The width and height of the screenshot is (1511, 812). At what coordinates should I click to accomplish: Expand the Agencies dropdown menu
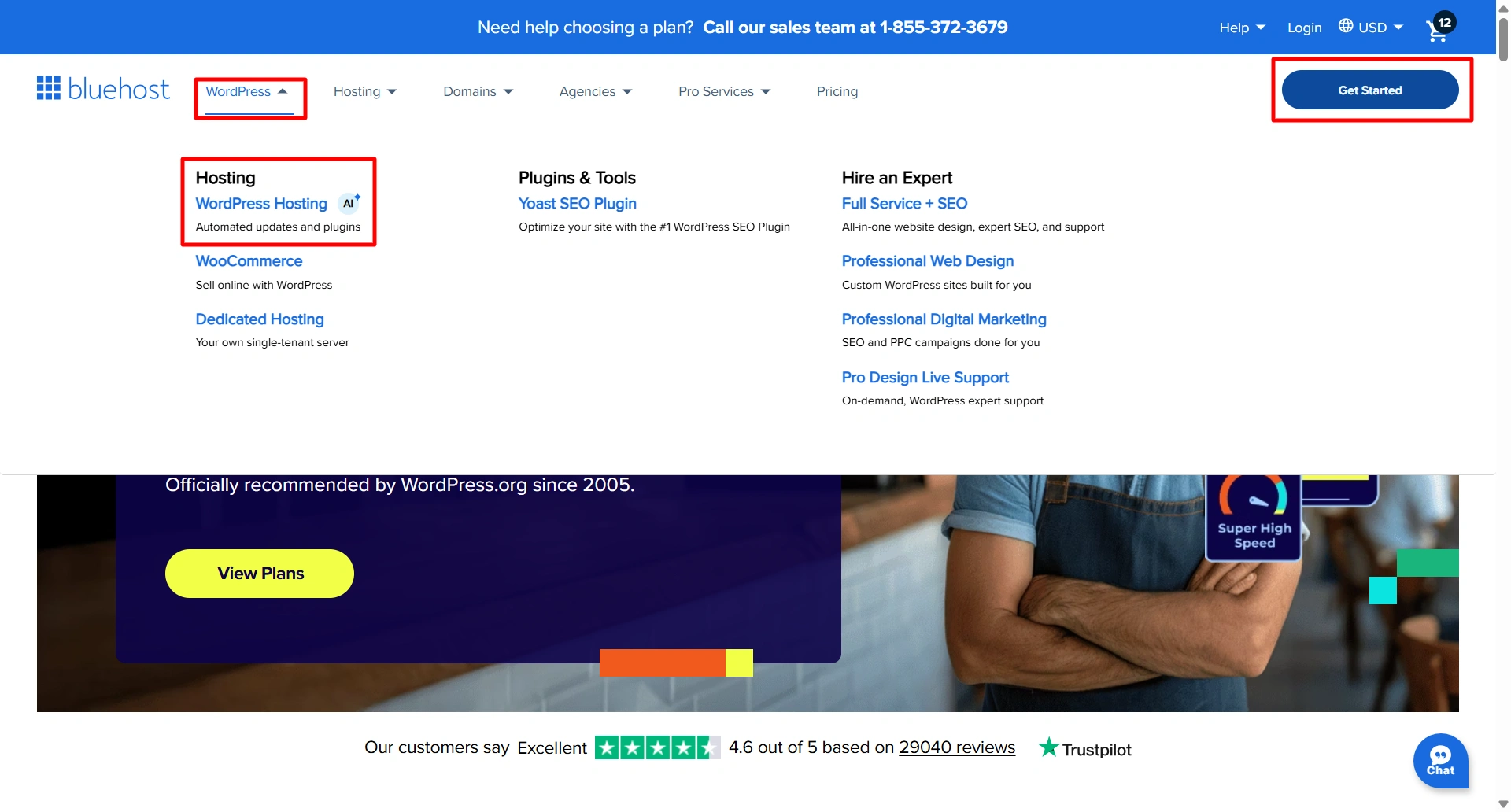(x=596, y=91)
